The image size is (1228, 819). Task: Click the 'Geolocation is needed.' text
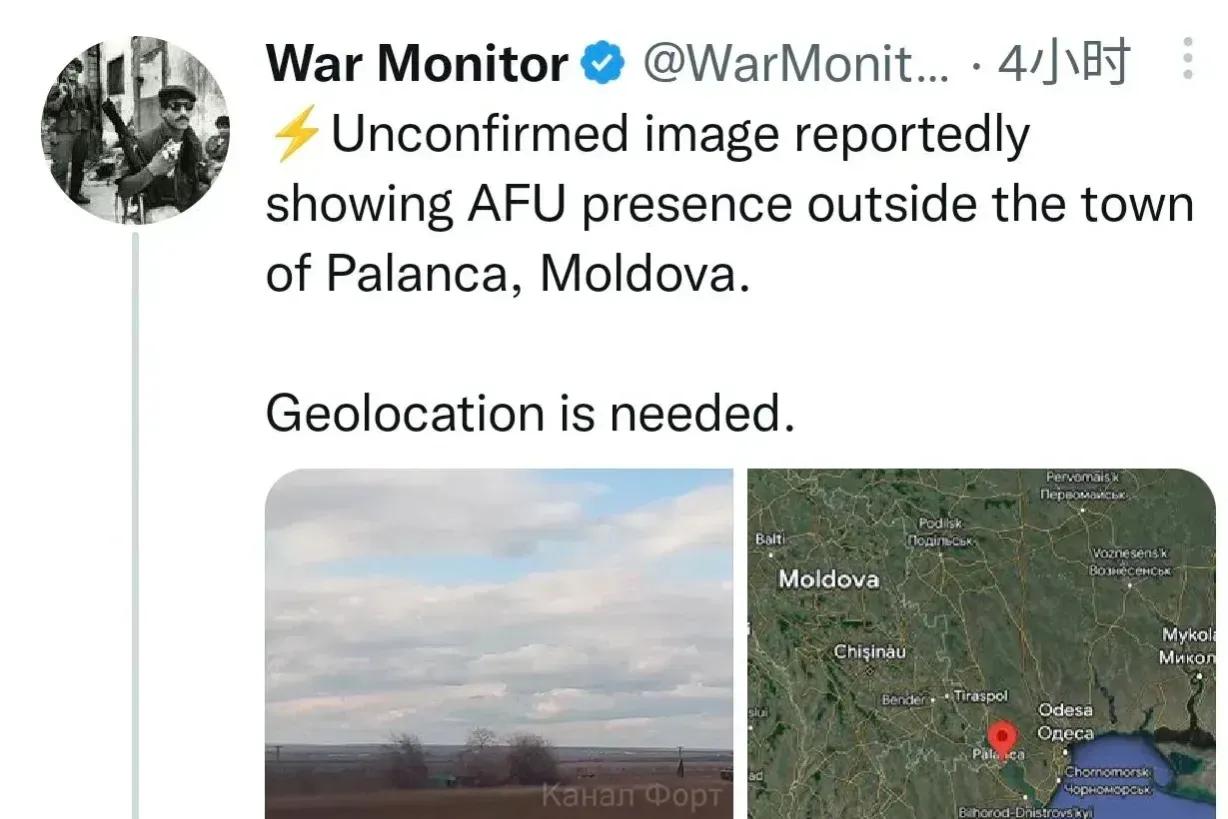tap(530, 413)
